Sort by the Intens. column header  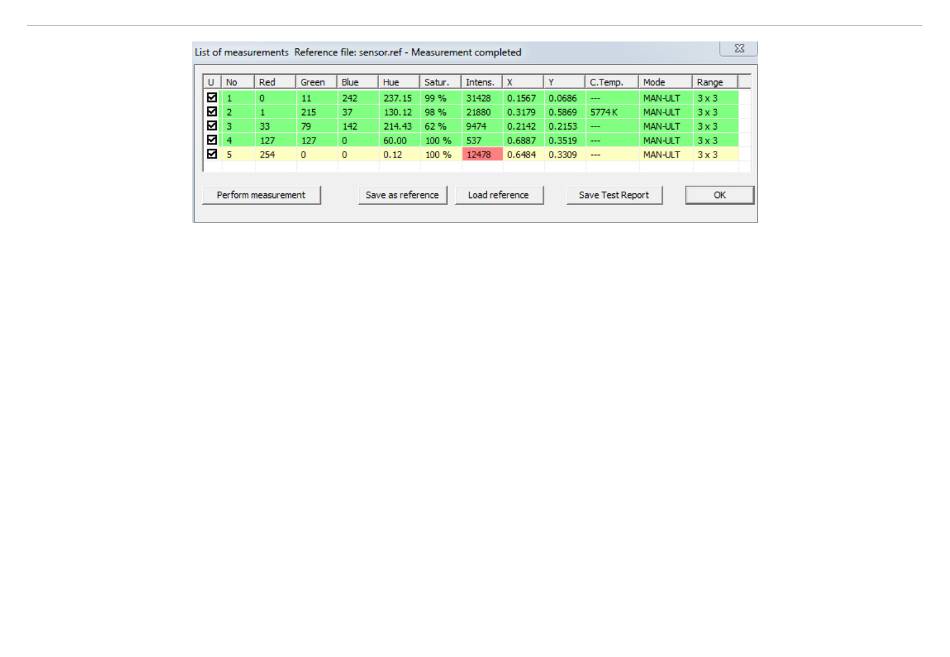pyautogui.click(x=482, y=82)
